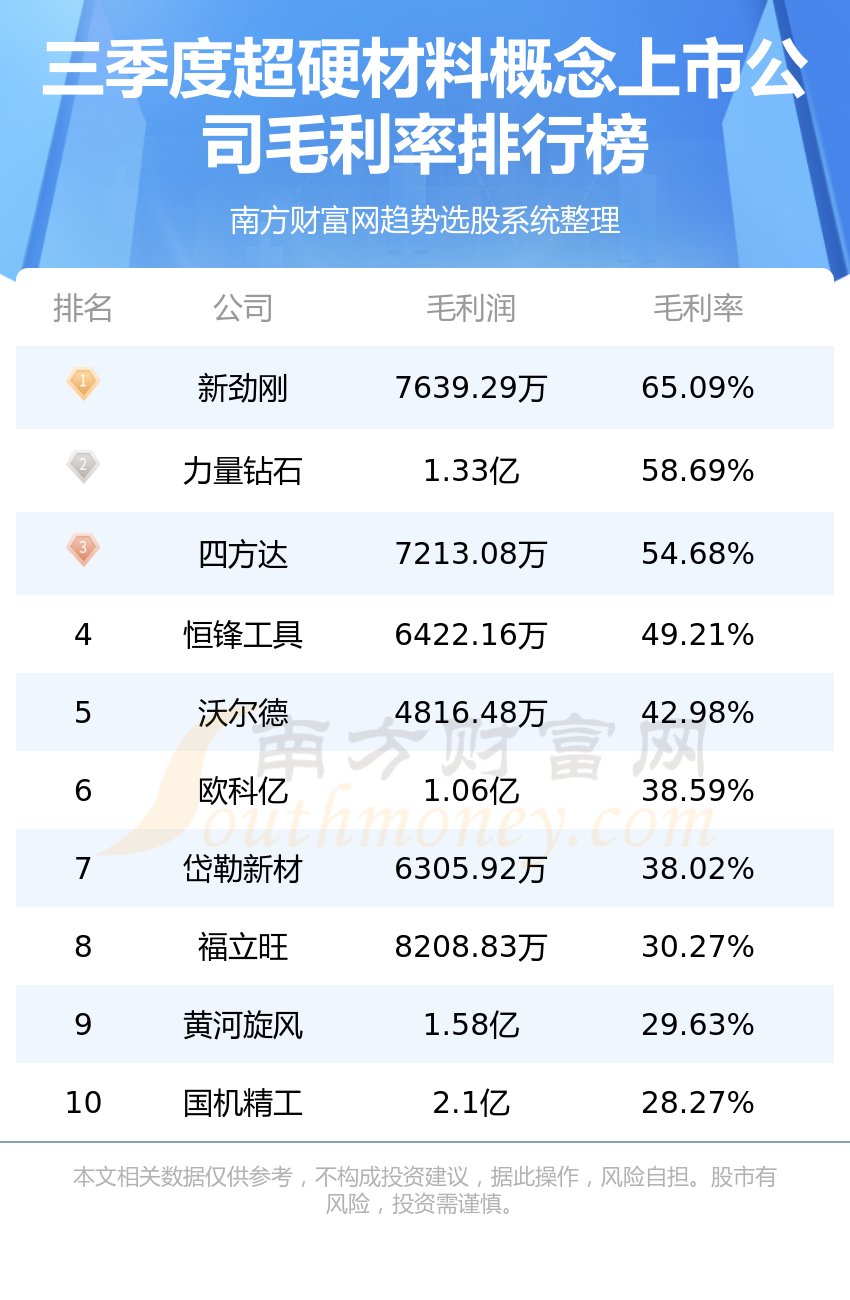Open 欧科亿 company entry
The height and width of the screenshot is (1300, 850).
[x=243, y=791]
